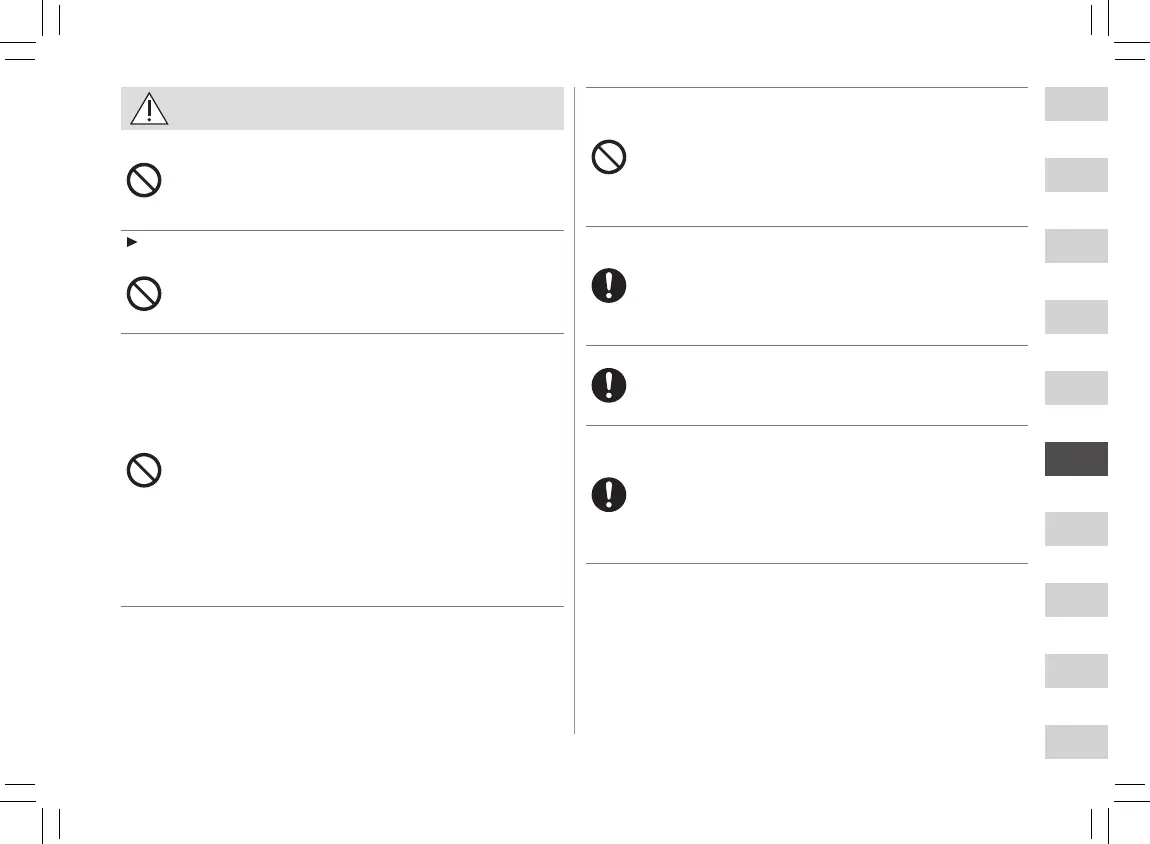Click the prohibition icon below the arrow bullet
The height and width of the screenshot is (844, 1150).
pos(144,293)
